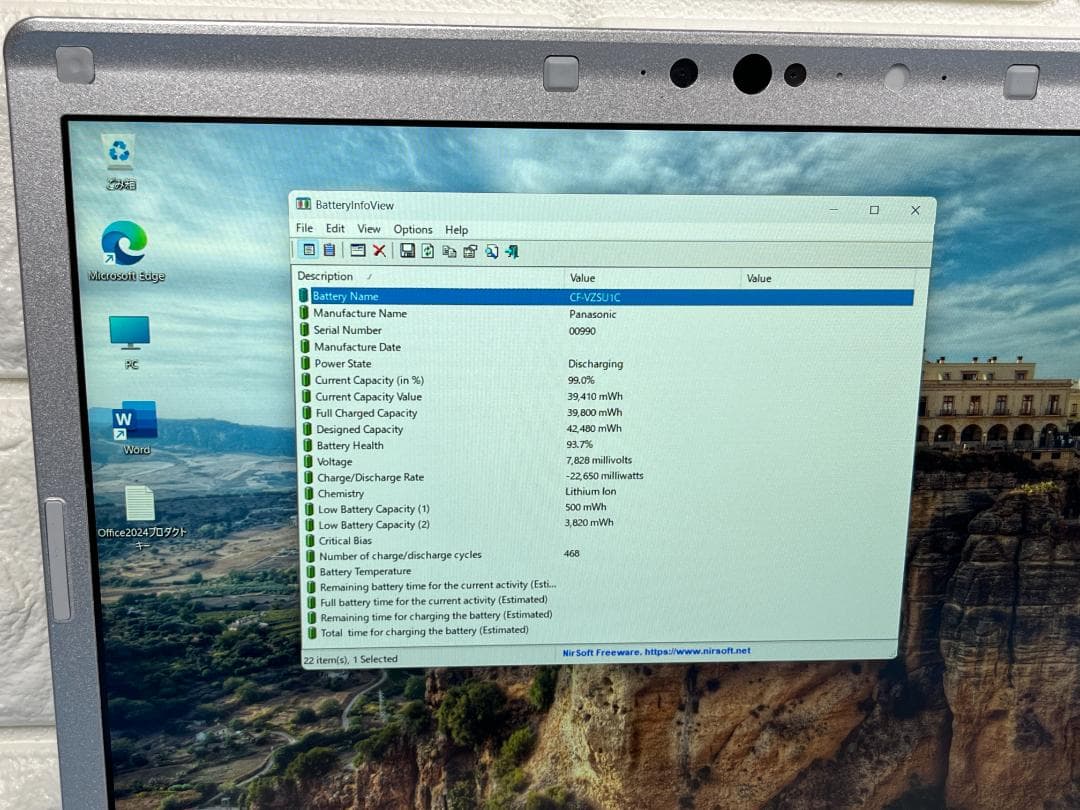Click the Show Battery Information toolbar icon

(x=309, y=250)
